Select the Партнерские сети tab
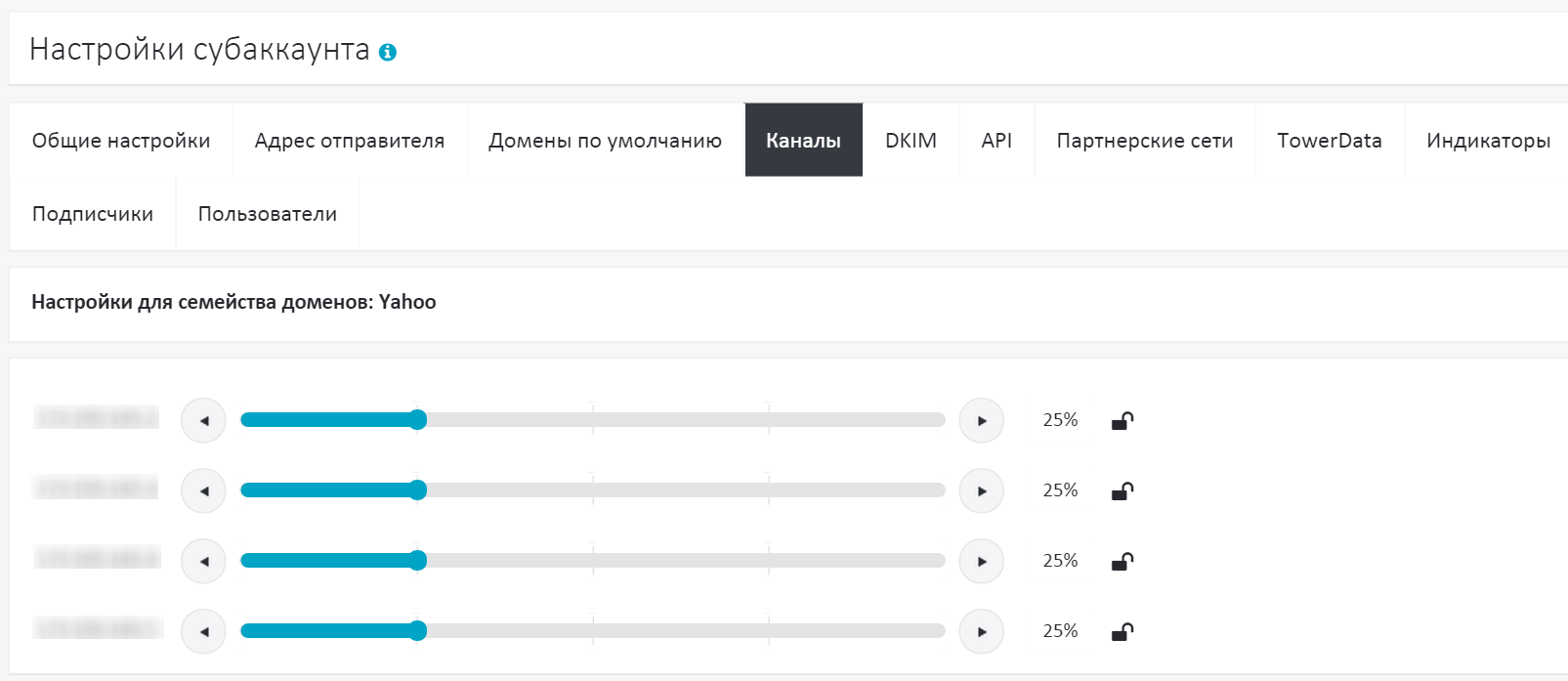The height and width of the screenshot is (681, 1568). coord(1144,141)
